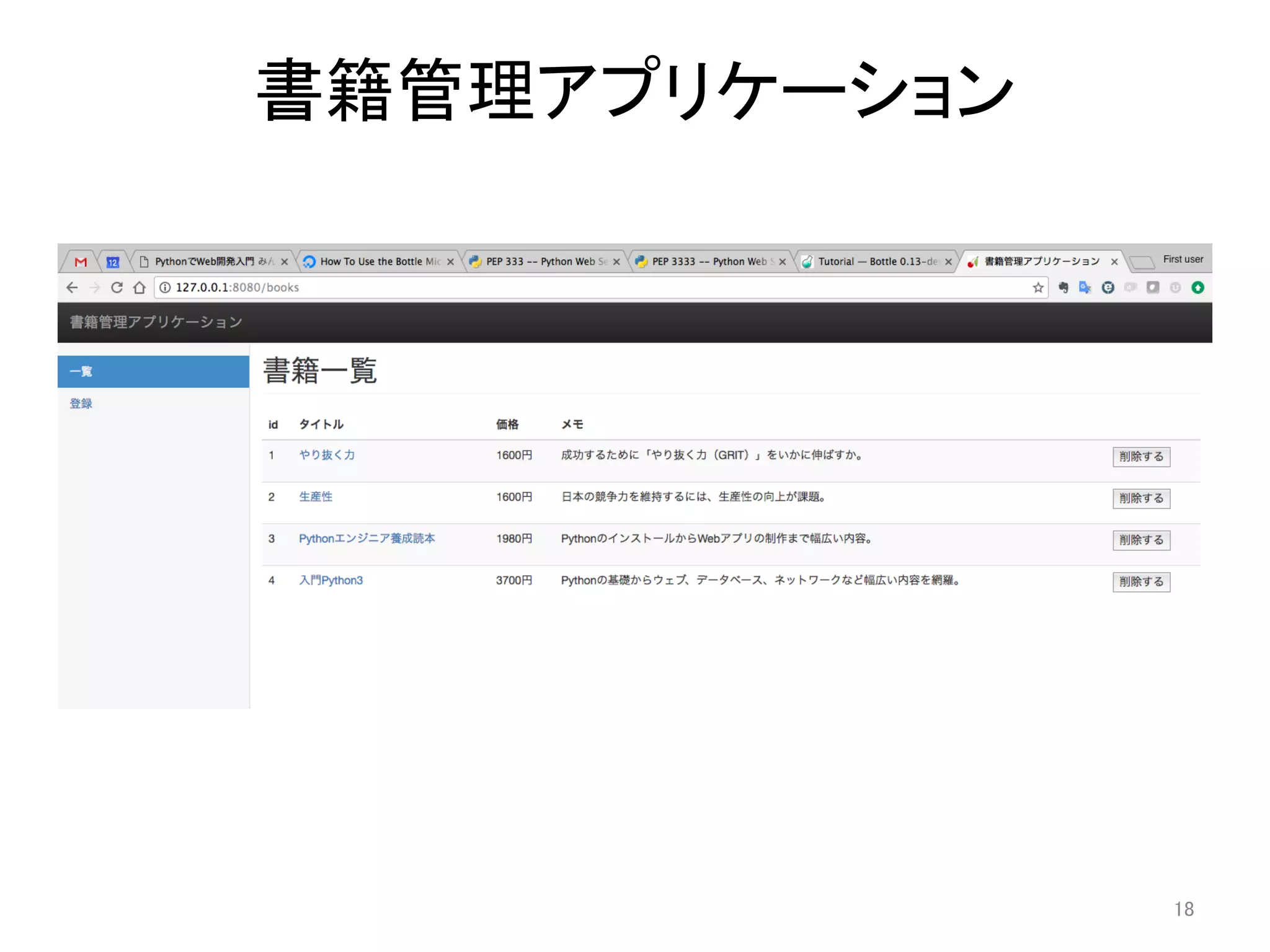Viewport: 1270px width, 952px height.
Task: Reload the current page
Action: (117, 288)
